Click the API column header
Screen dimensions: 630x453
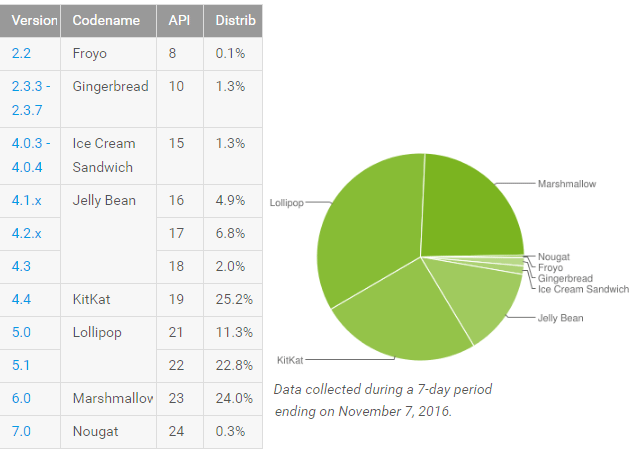(x=176, y=20)
